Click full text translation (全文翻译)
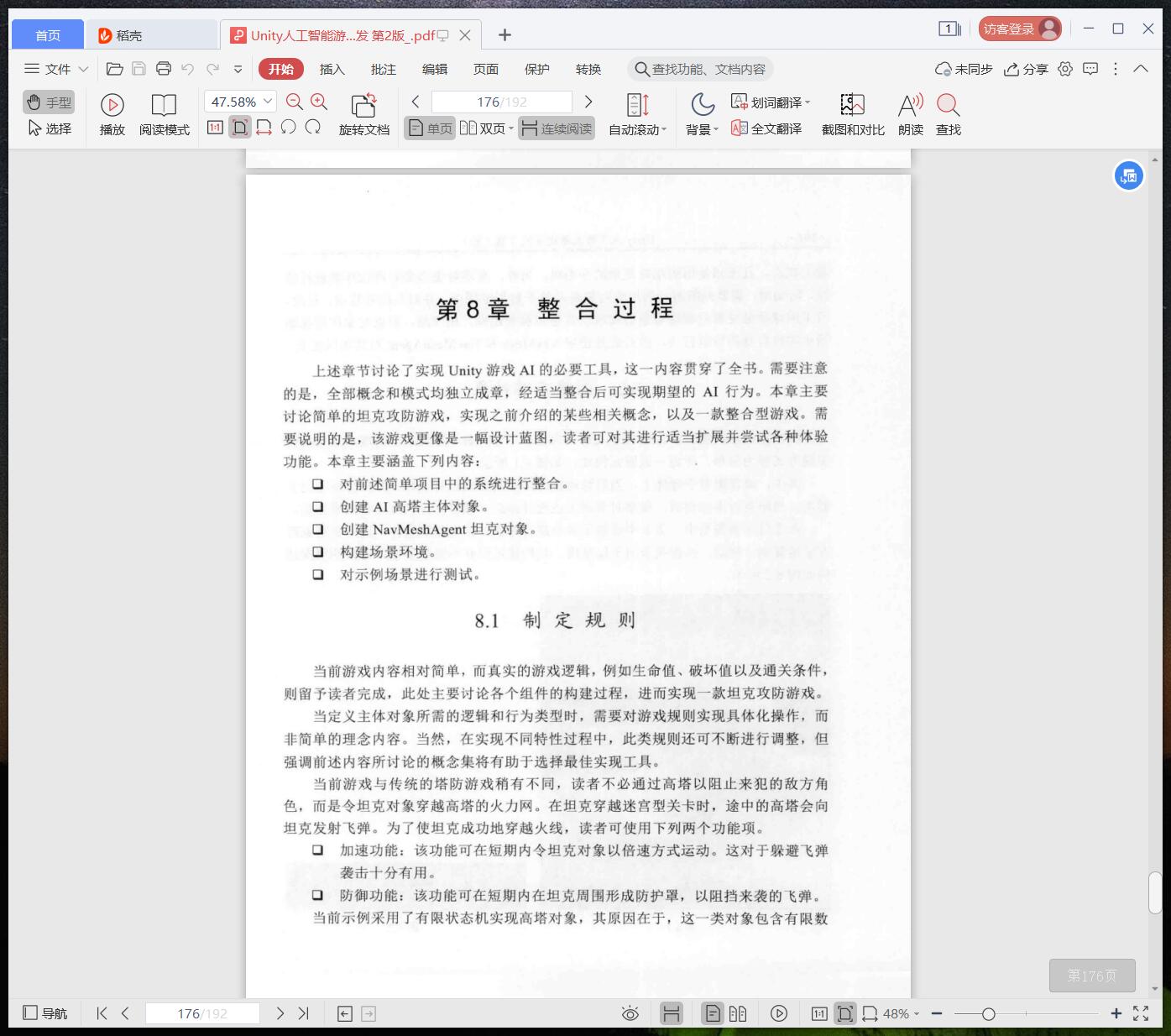 766,128
